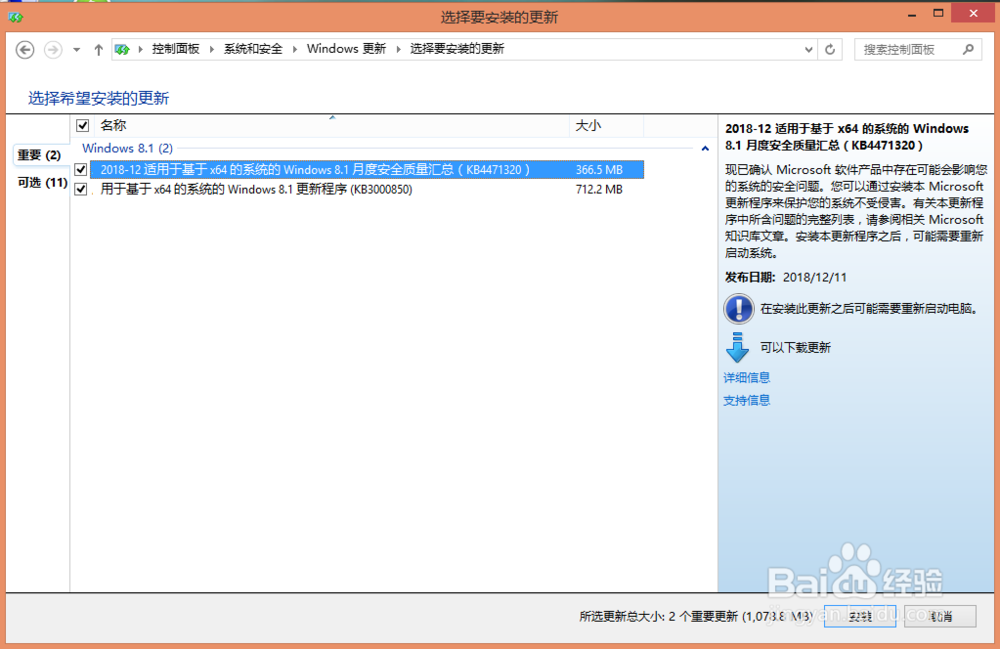
Task: Click the blue download arrow icon
Action: (x=738, y=347)
